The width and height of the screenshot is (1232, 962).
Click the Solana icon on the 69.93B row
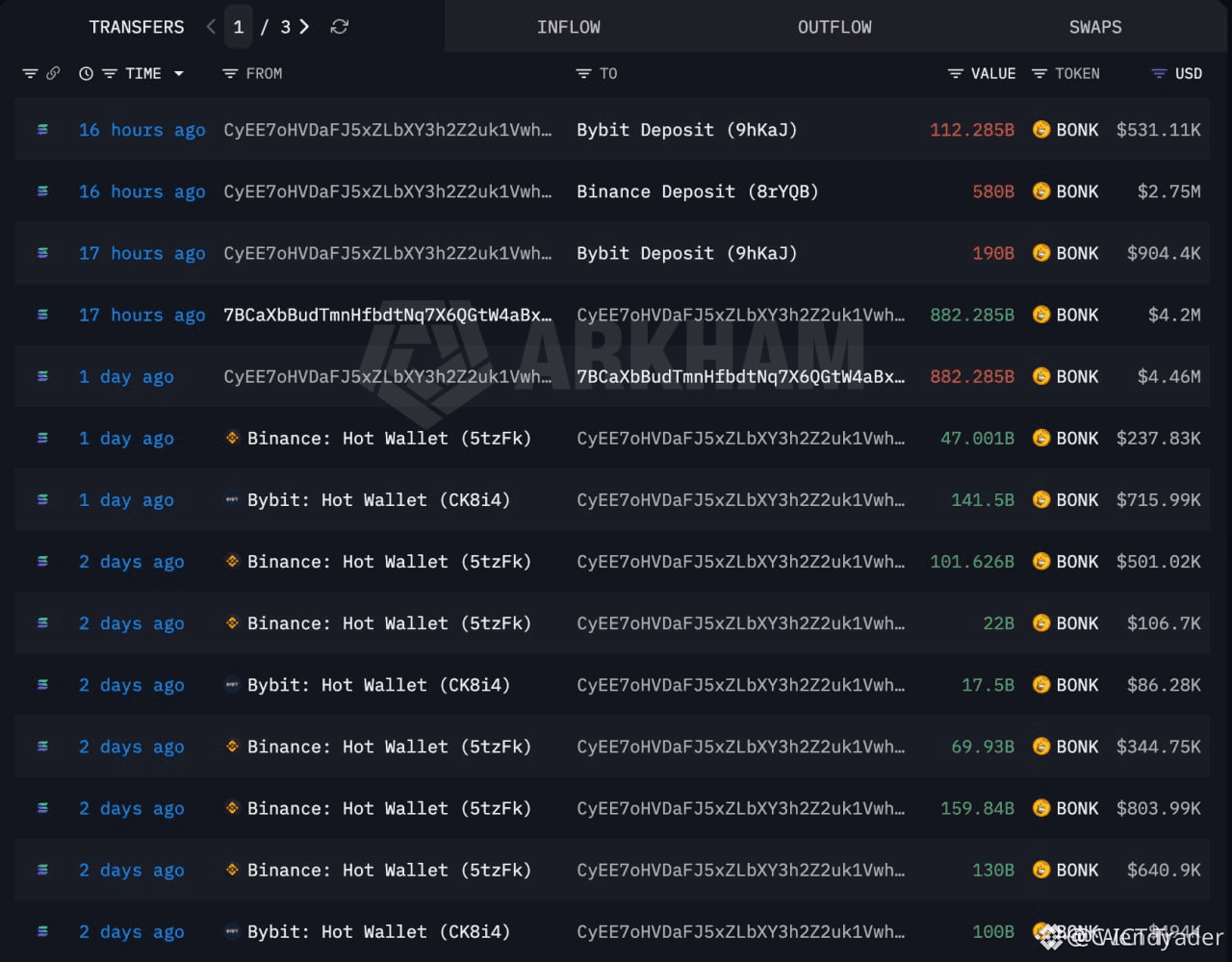42,747
